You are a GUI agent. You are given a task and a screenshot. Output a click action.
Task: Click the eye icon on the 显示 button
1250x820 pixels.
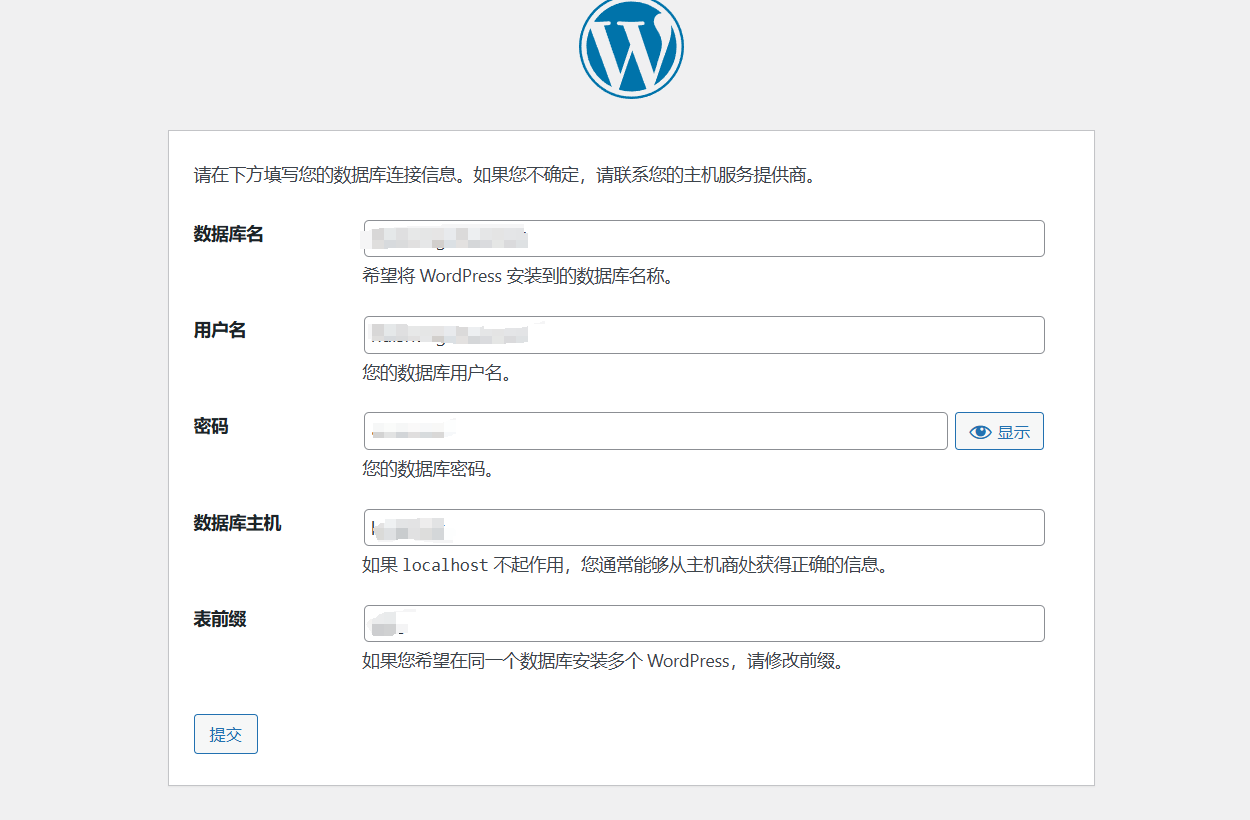(x=979, y=431)
